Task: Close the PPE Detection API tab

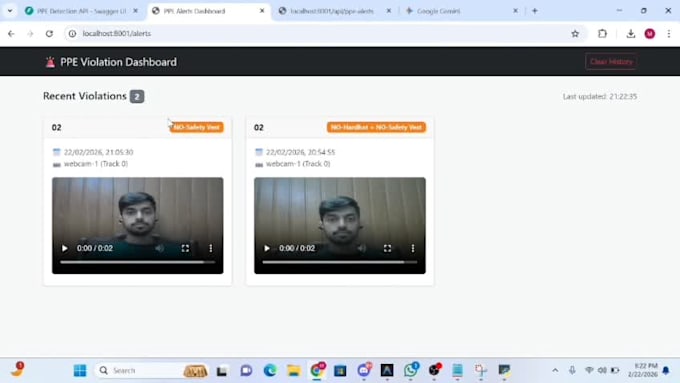Action: [x=135, y=11]
